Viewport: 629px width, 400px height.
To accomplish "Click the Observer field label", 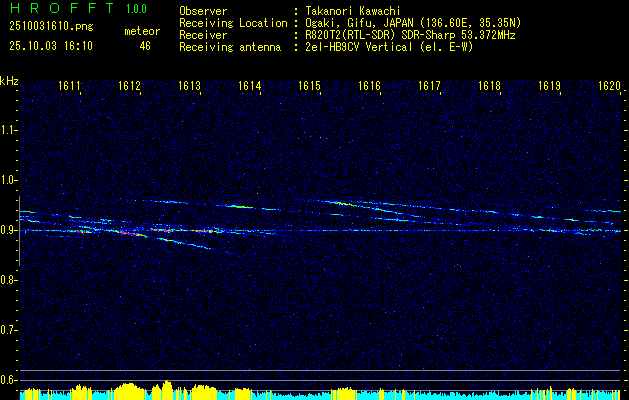I will 203,11.
